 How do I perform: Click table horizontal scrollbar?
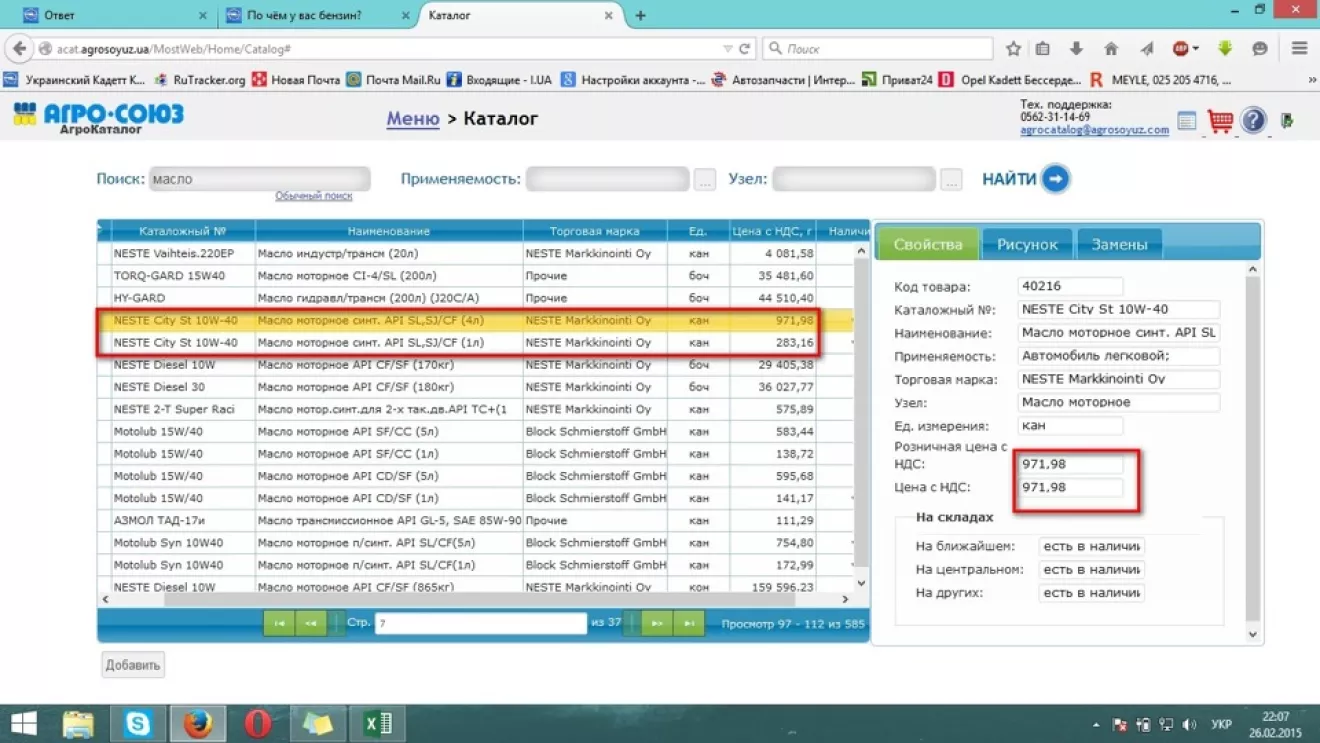475,599
